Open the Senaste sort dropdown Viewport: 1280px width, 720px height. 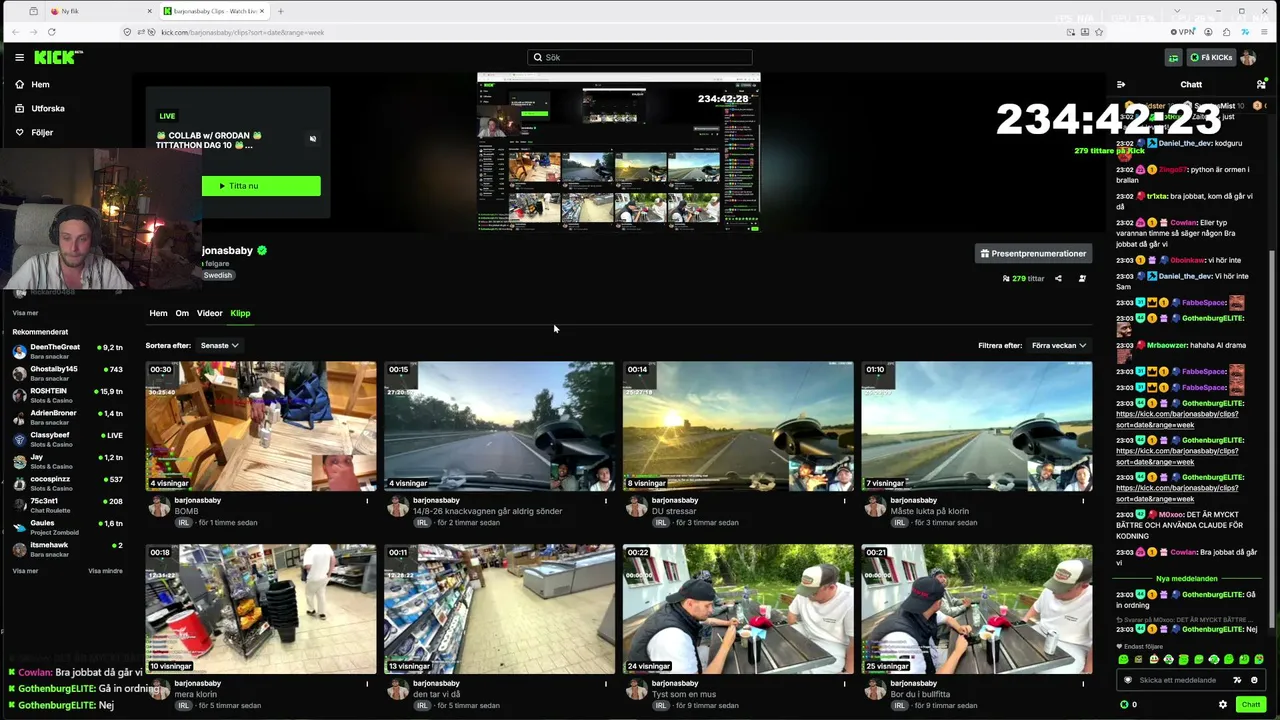pos(220,346)
